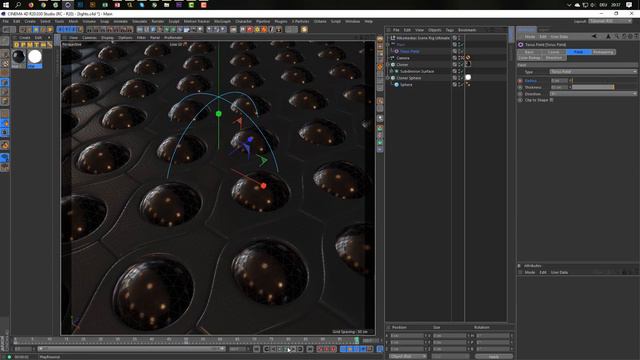Collapse the Plain effector hierarchy

pos(389,44)
